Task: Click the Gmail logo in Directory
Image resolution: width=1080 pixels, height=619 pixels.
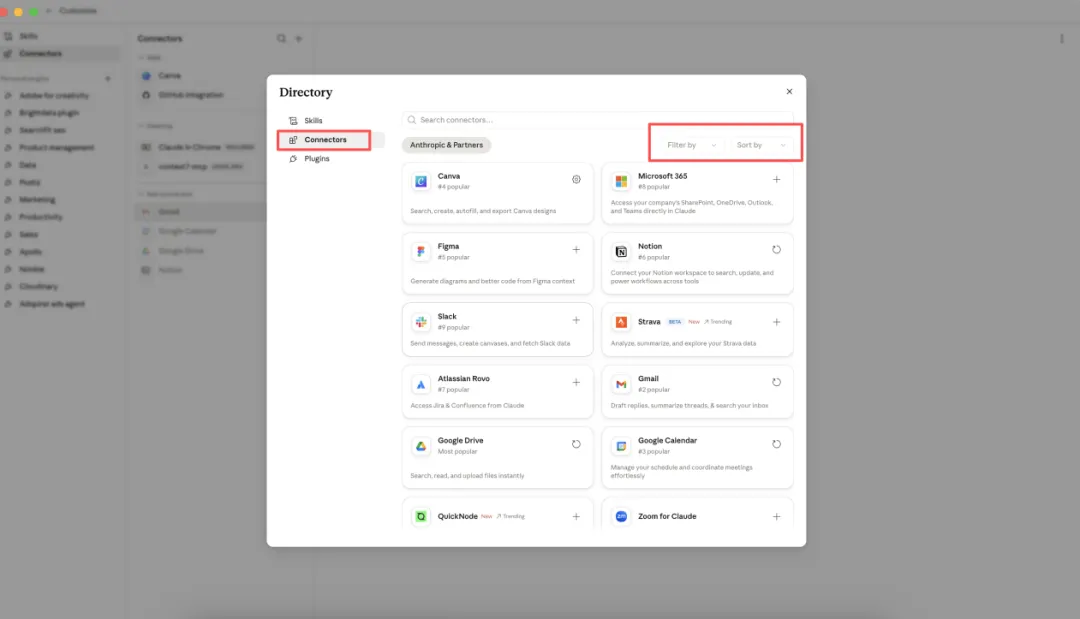Action: pos(621,384)
